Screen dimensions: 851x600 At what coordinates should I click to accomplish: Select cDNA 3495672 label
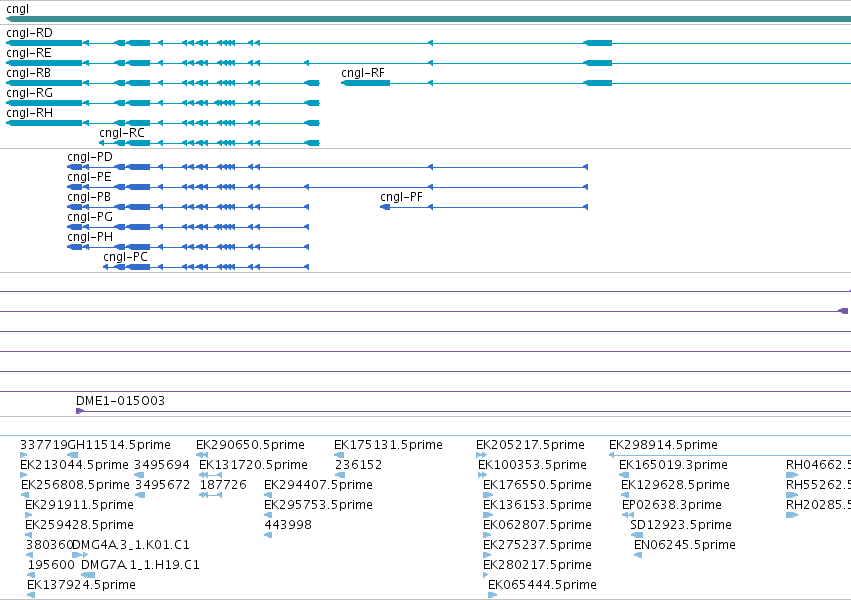162,485
